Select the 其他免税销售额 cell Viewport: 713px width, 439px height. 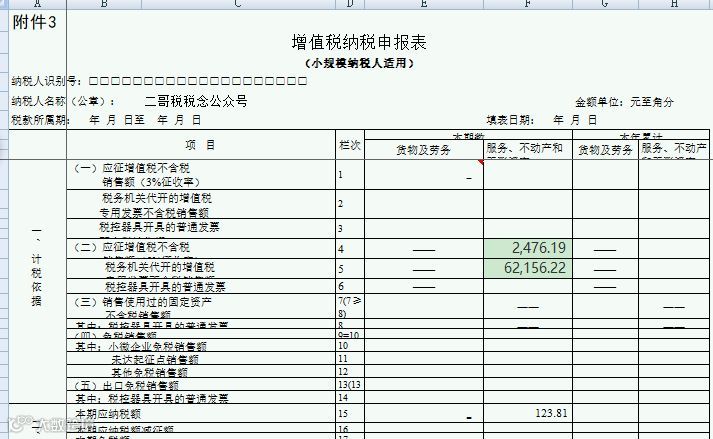201,372
